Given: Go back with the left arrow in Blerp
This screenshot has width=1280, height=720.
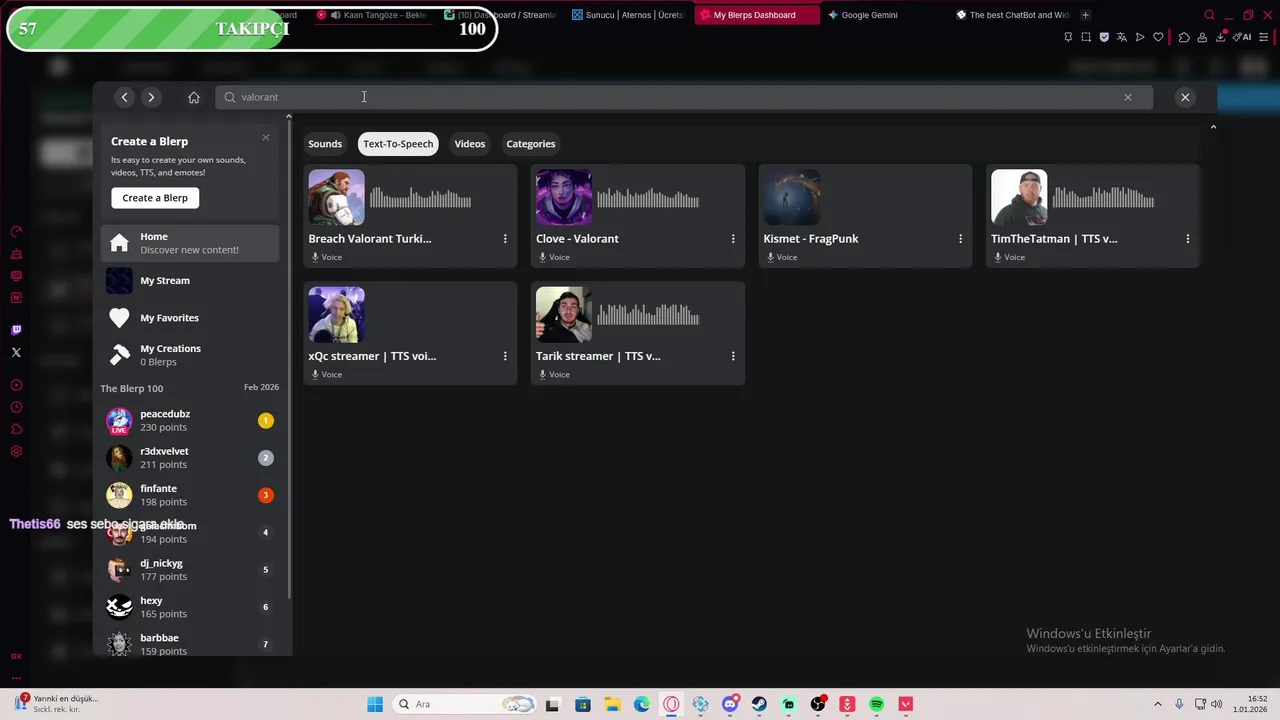Looking at the screenshot, I should pyautogui.click(x=124, y=97).
